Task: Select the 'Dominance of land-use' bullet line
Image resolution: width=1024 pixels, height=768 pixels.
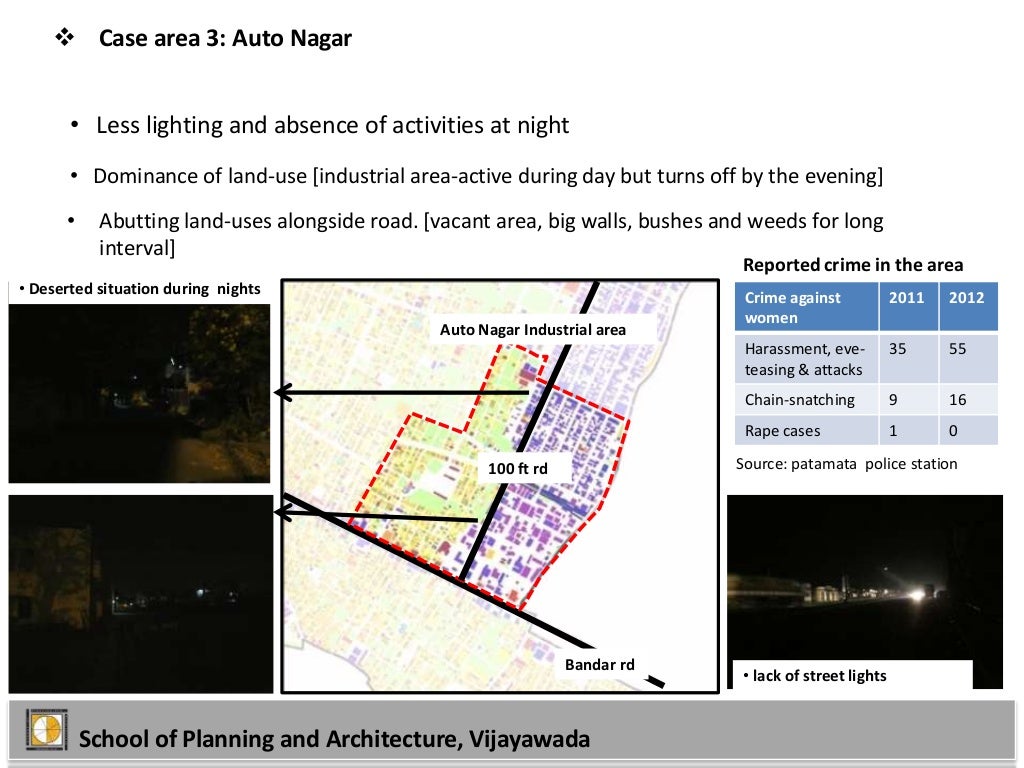Action: [x=488, y=176]
